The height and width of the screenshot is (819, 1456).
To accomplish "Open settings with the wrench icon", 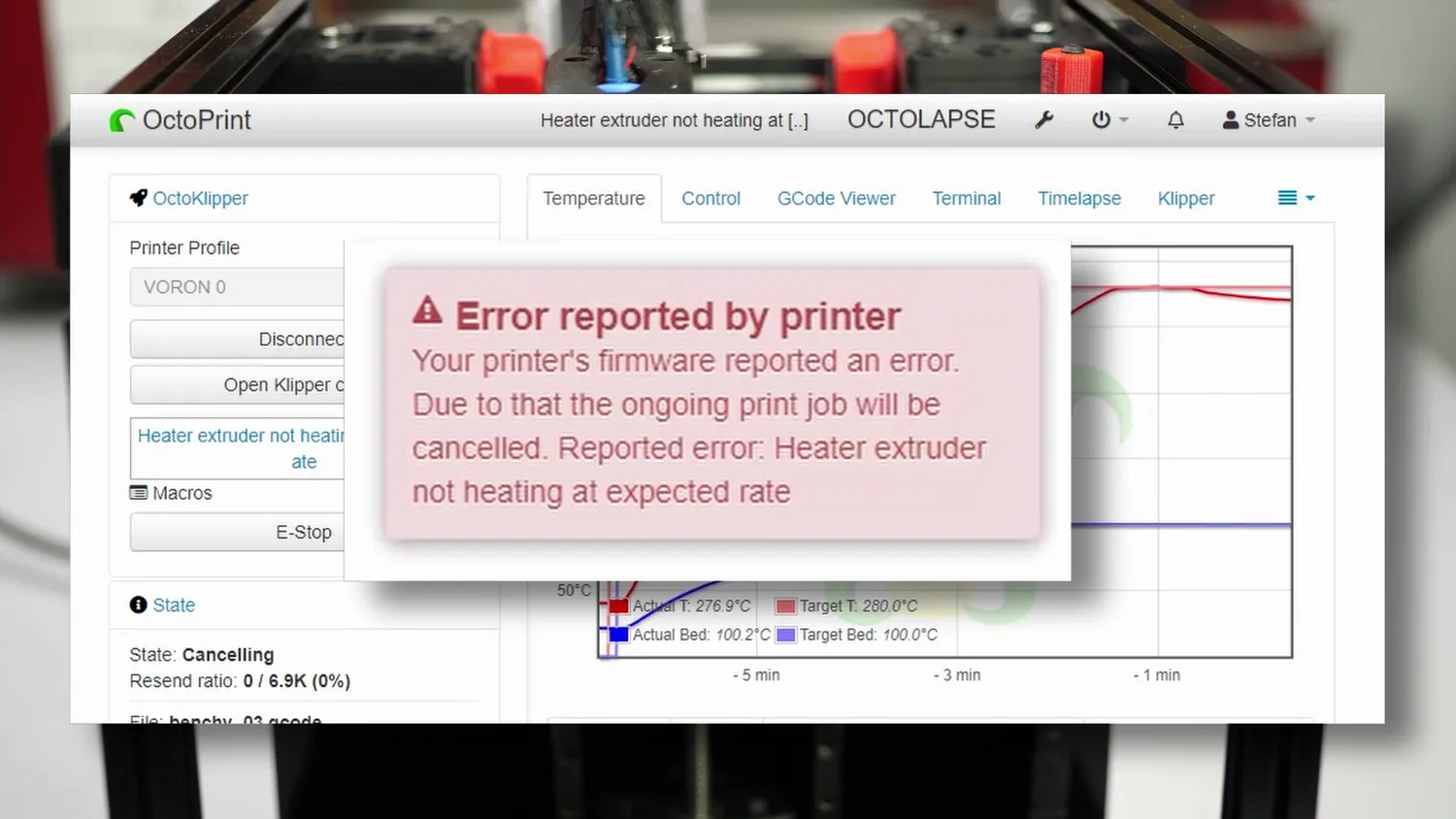I will (1044, 120).
